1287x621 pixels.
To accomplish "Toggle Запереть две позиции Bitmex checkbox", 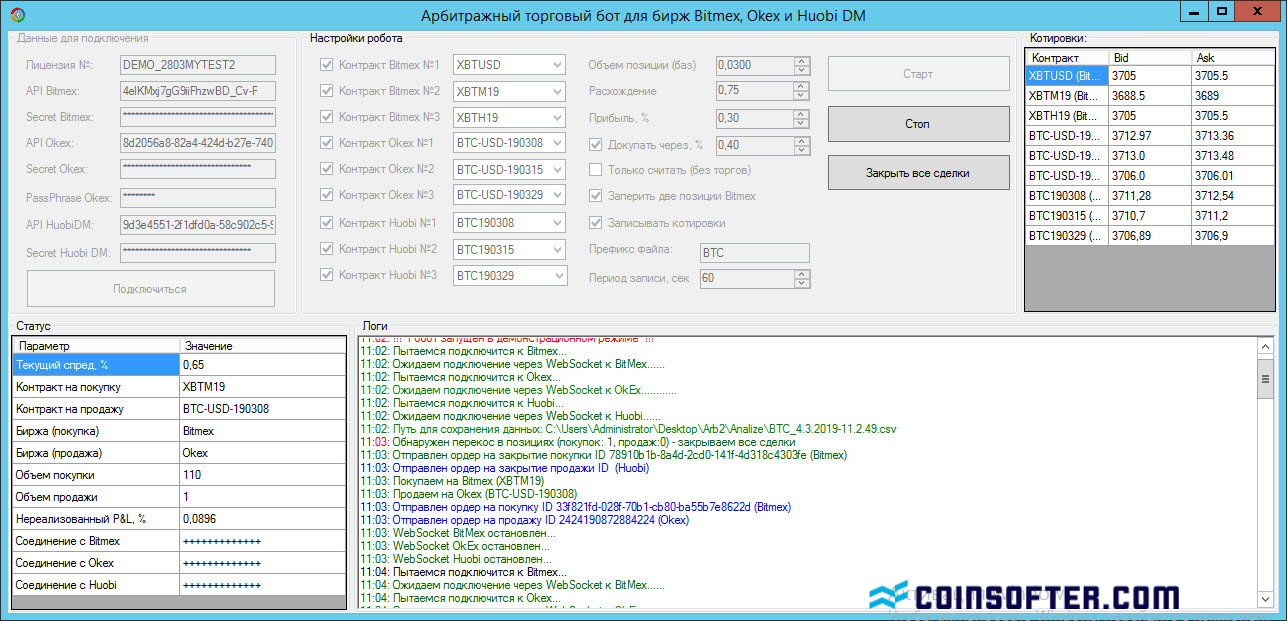I will (x=597, y=196).
